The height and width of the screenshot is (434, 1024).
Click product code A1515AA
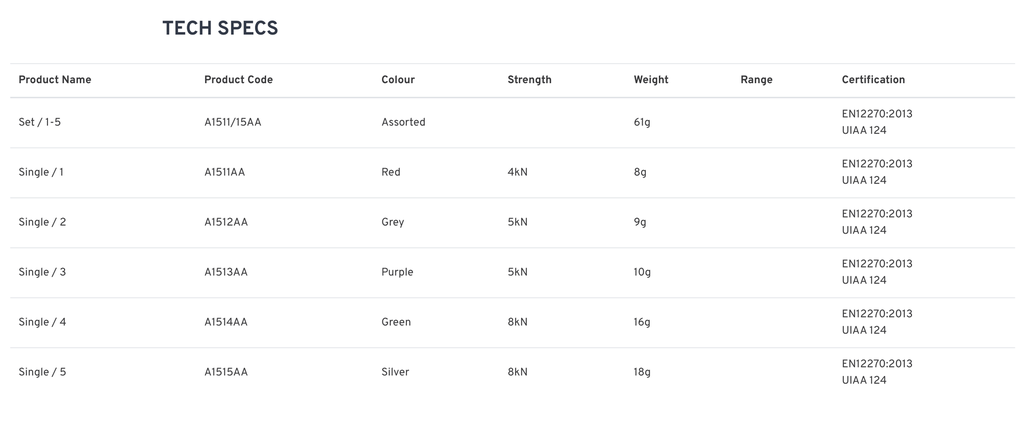pyautogui.click(x=226, y=372)
